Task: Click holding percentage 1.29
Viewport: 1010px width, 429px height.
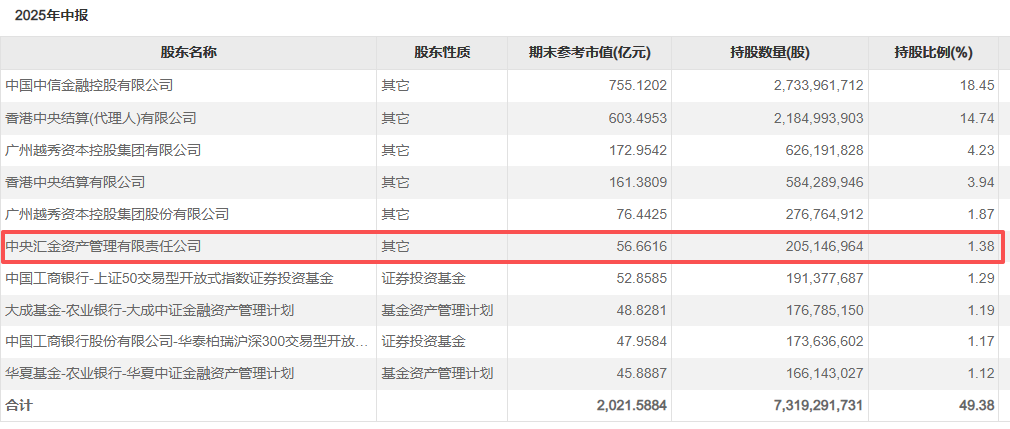Action: tap(983, 278)
